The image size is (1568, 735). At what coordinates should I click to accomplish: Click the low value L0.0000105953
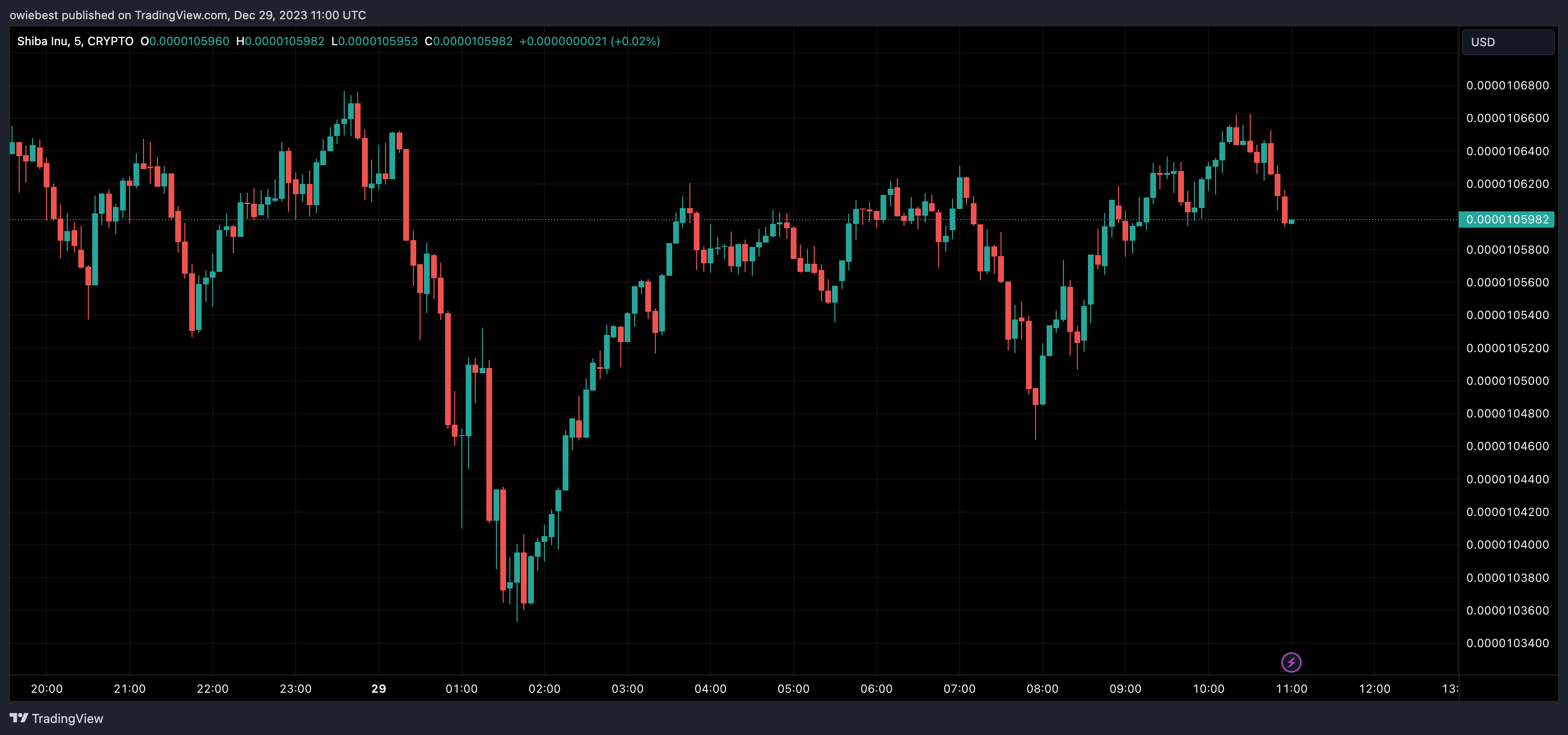click(374, 41)
